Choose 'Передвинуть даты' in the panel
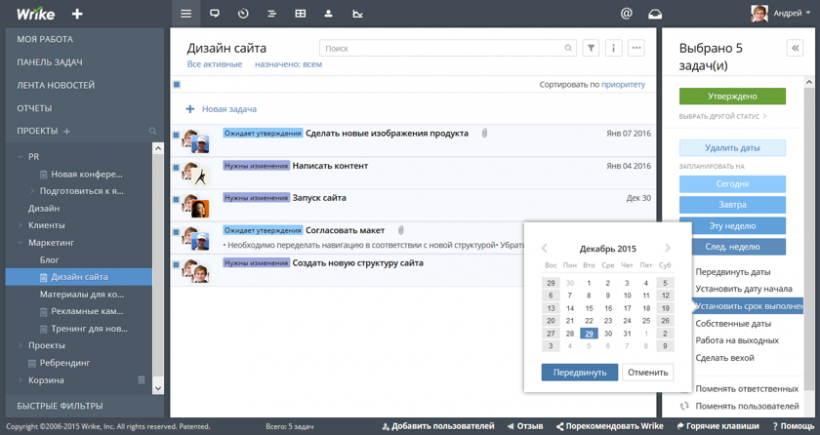The image size is (820, 435). tap(732, 271)
